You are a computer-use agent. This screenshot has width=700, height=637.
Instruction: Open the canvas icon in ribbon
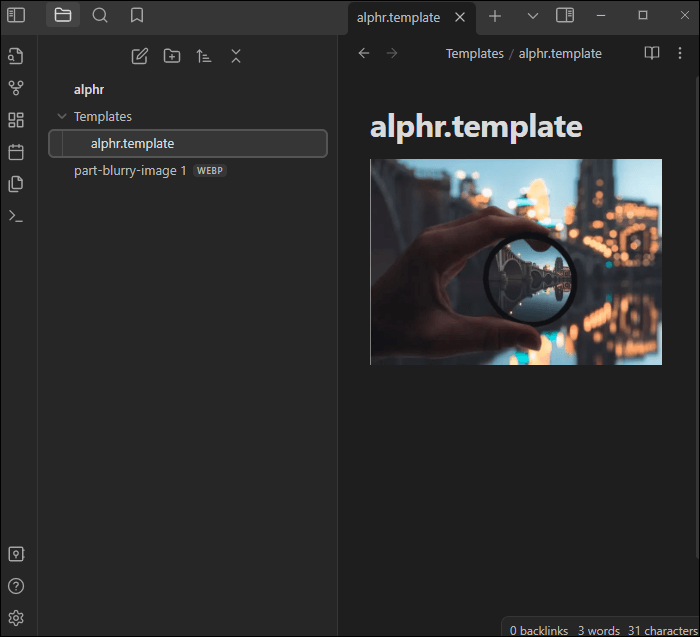click(16, 120)
